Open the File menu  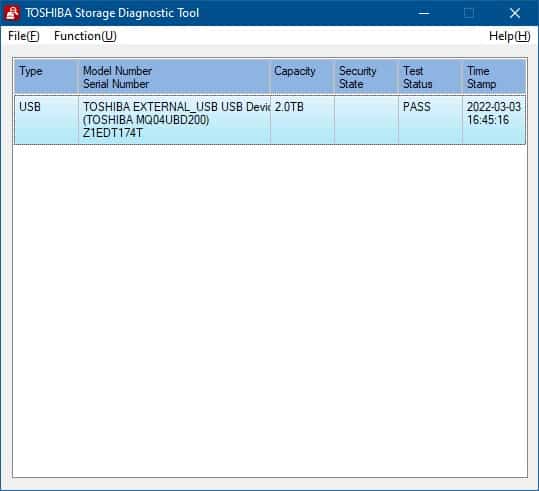24,36
